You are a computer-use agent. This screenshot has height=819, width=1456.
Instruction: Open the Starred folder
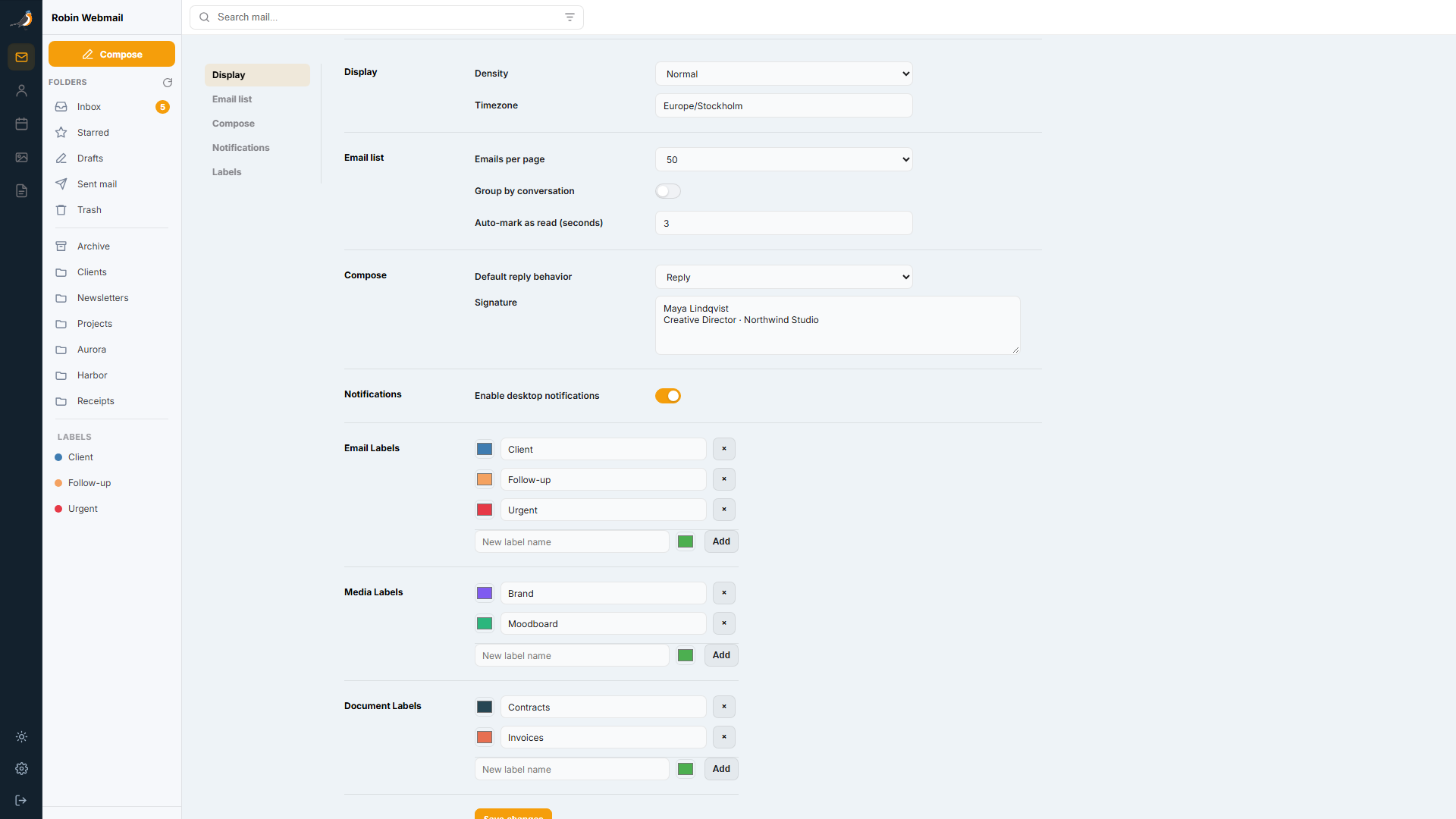pos(111,133)
